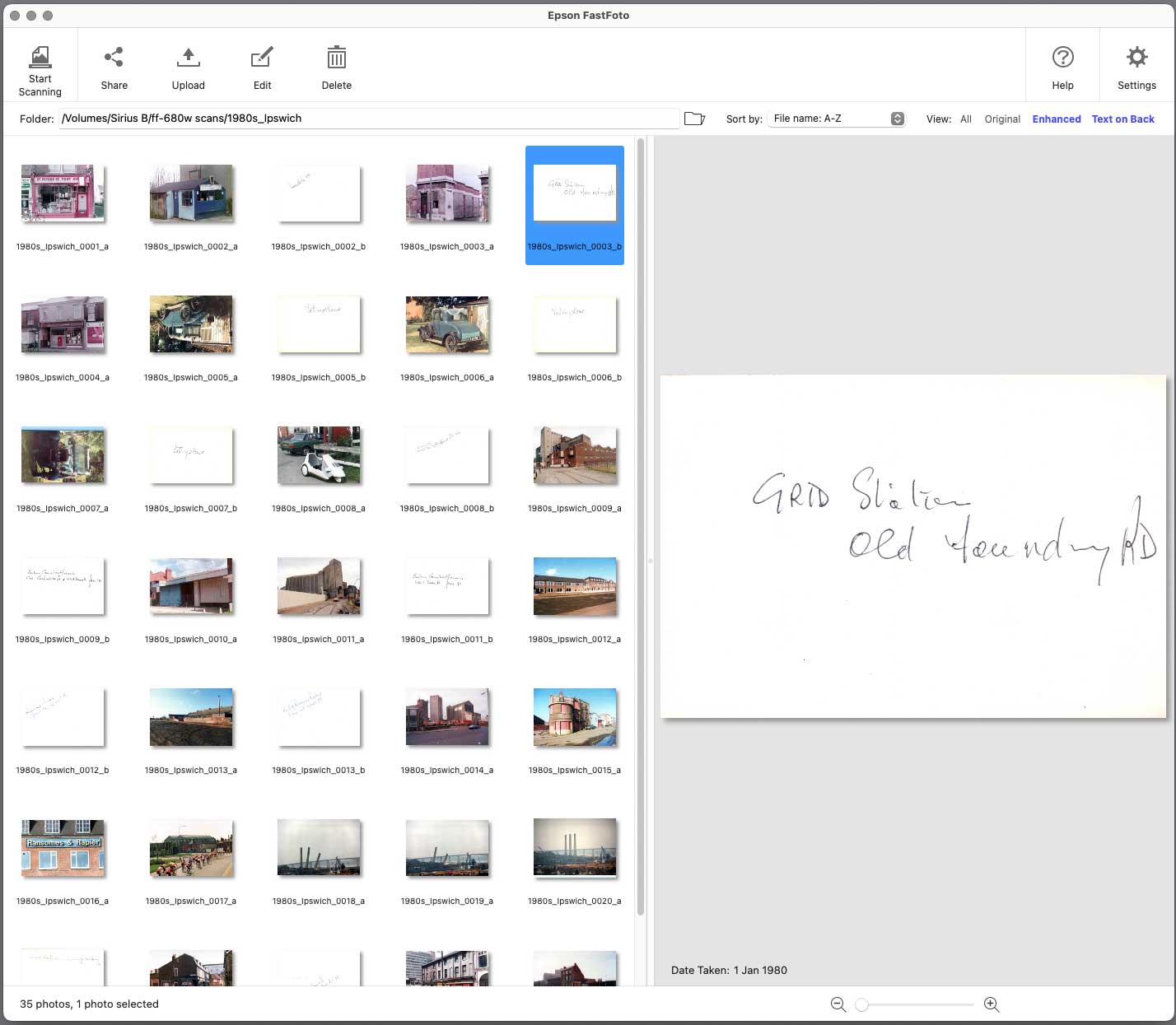
Task: Toggle the Enhanced view filter
Action: click(1057, 119)
